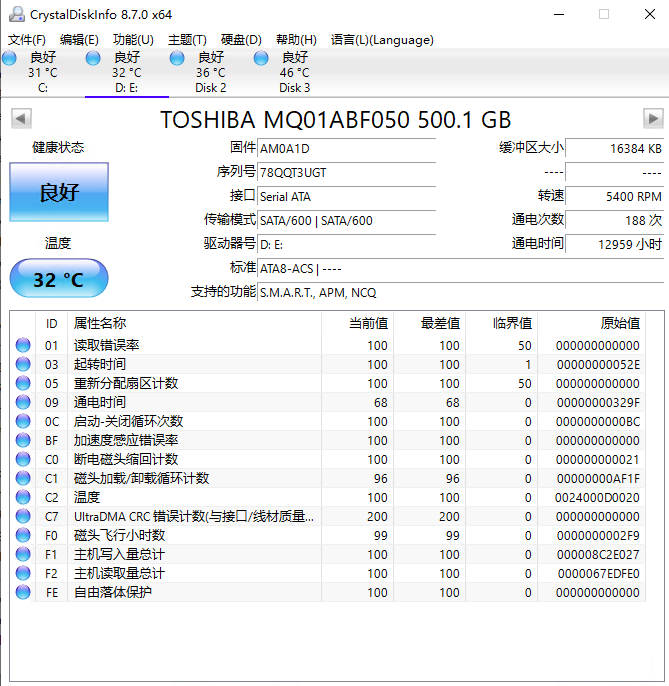Select the D: E: disk tab
Viewport: 669px width, 686px height.
(126, 73)
